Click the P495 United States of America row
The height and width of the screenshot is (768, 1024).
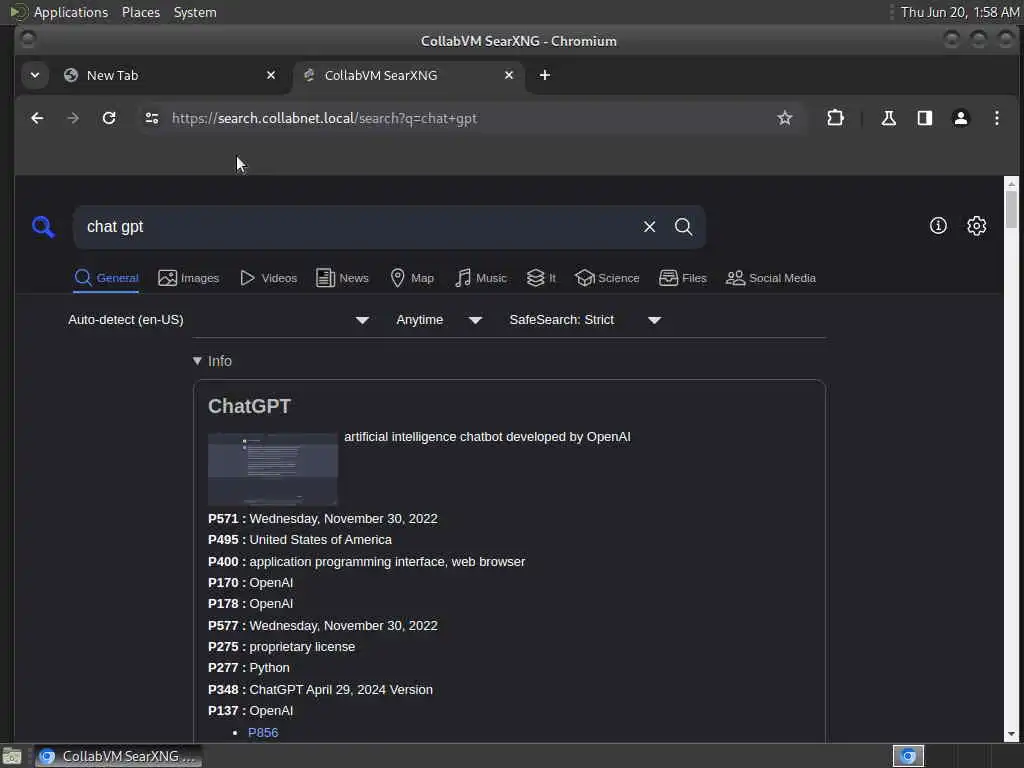click(x=300, y=540)
